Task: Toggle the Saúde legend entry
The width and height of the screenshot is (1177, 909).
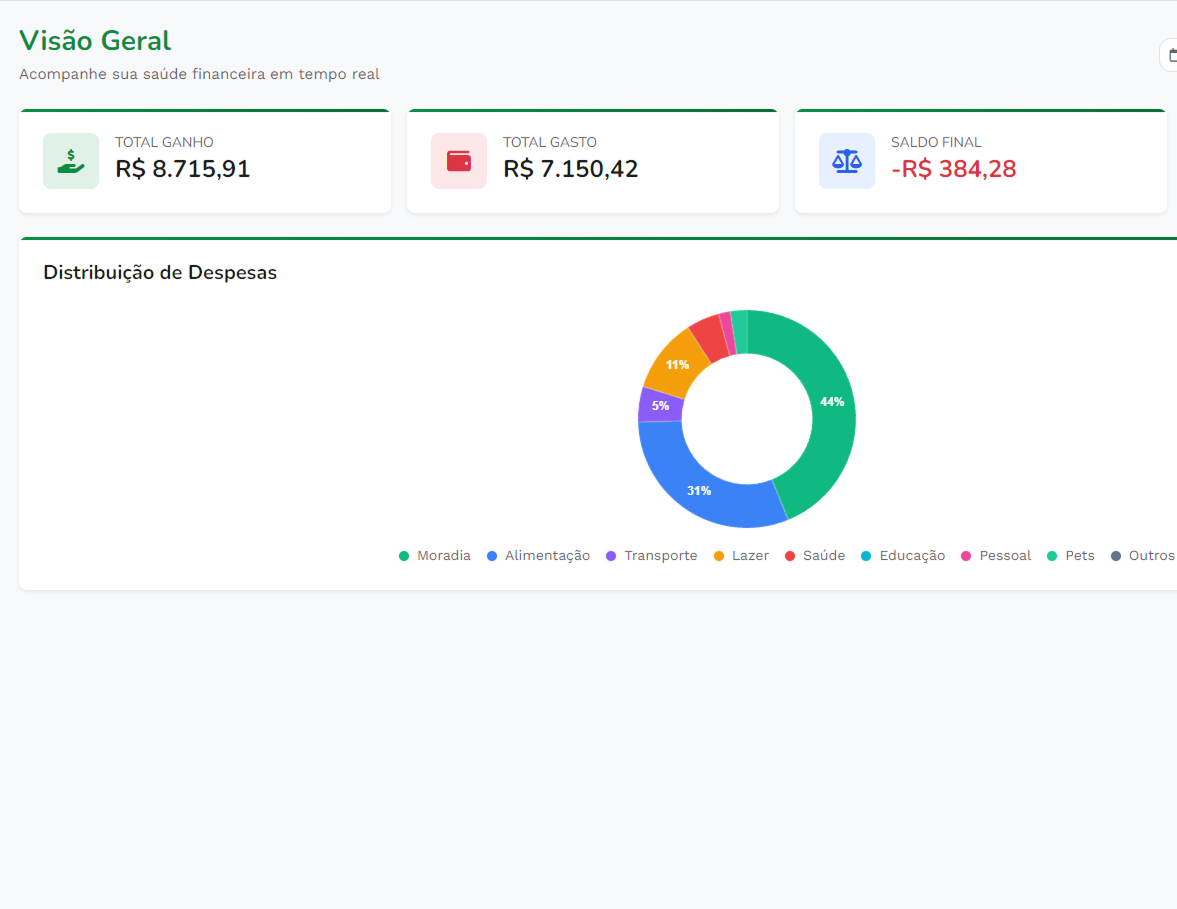Action: click(x=814, y=555)
